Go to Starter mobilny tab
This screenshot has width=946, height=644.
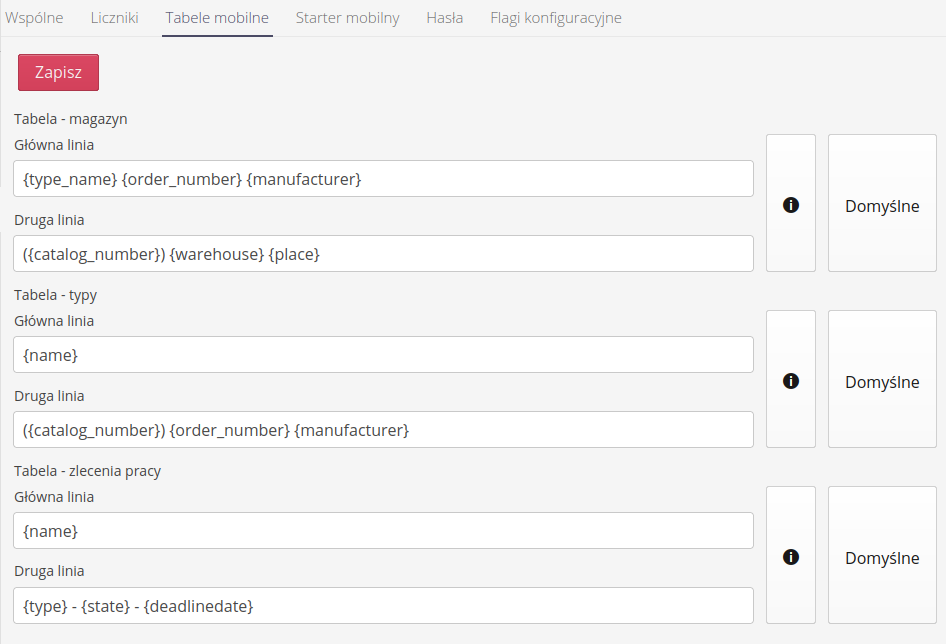coord(347,18)
